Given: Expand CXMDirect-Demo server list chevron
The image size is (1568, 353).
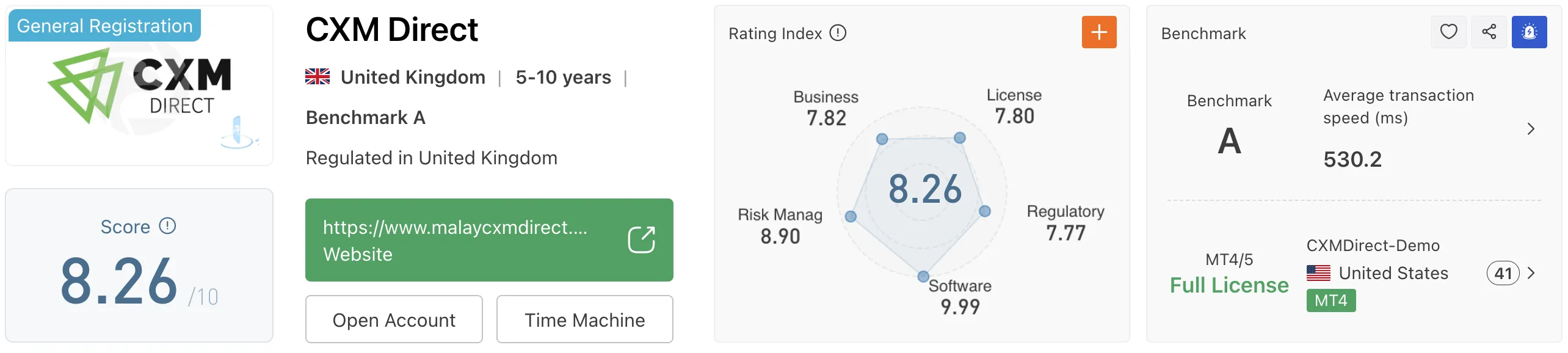Looking at the screenshot, I should (1530, 273).
